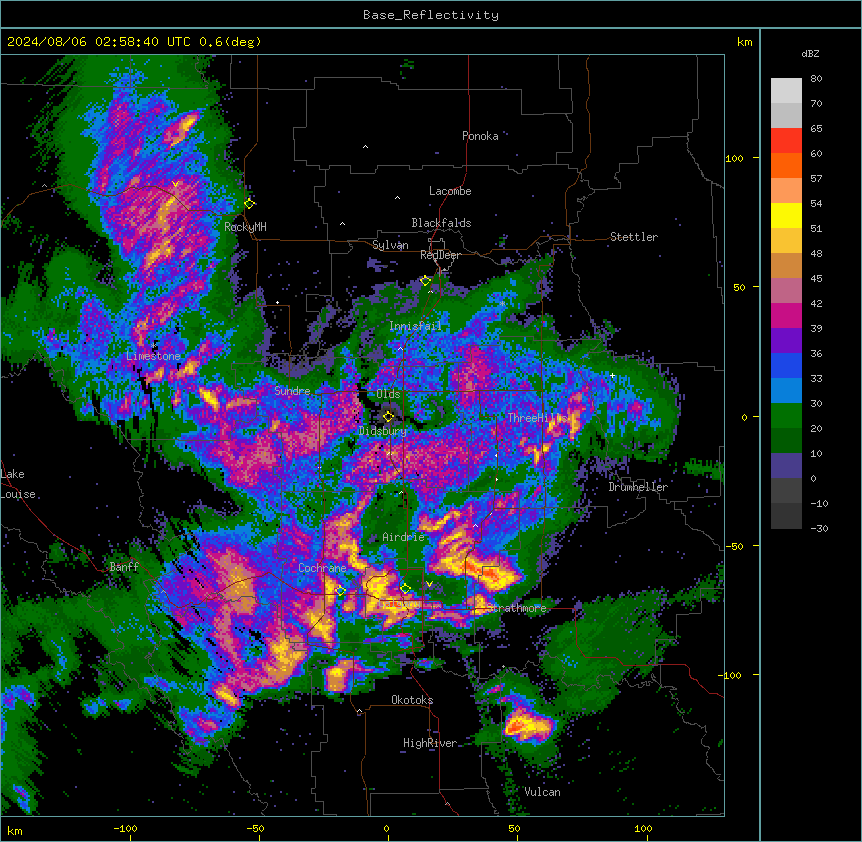This screenshot has width=862, height=842.
Task: Select the bright green 20–30 dBZ swatch
Action: point(786,416)
